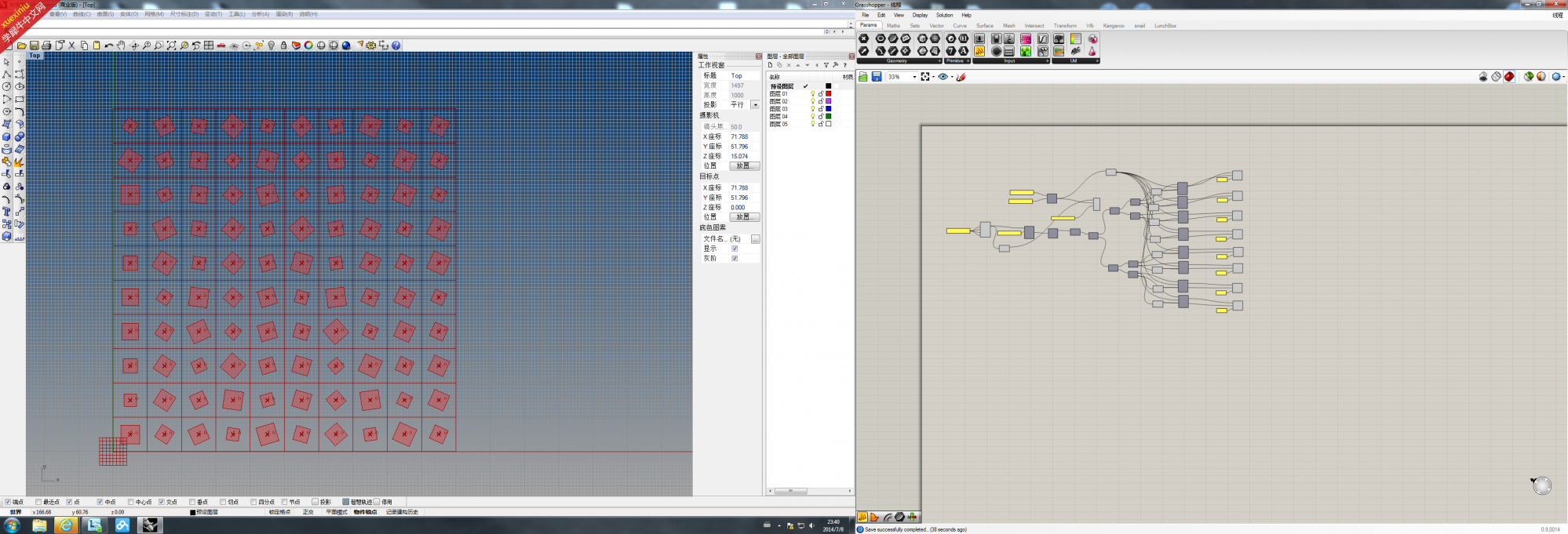Click the Grasshopper red preview icon

(1509, 77)
